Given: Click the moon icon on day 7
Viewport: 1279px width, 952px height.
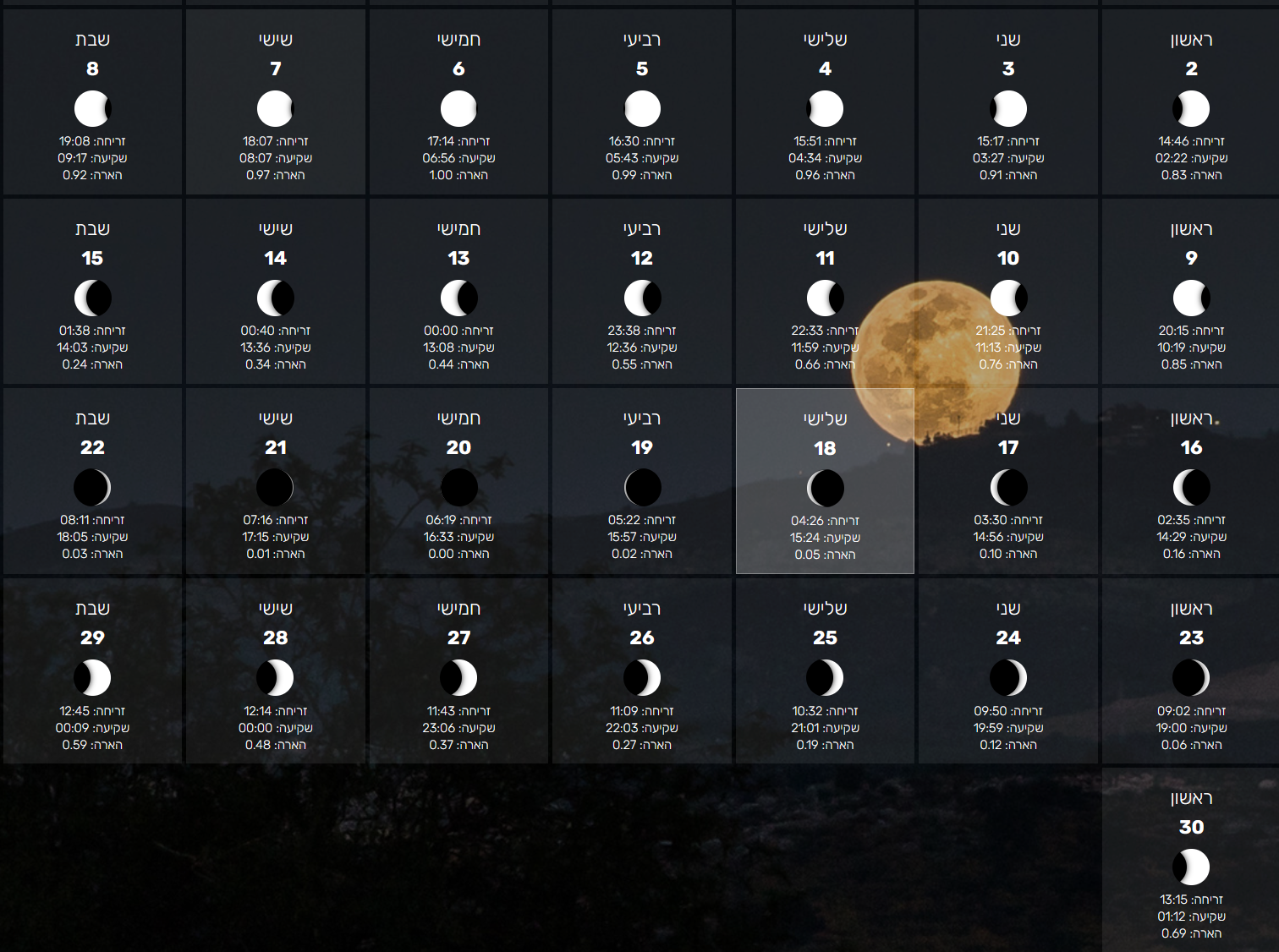Looking at the screenshot, I should [x=275, y=109].
